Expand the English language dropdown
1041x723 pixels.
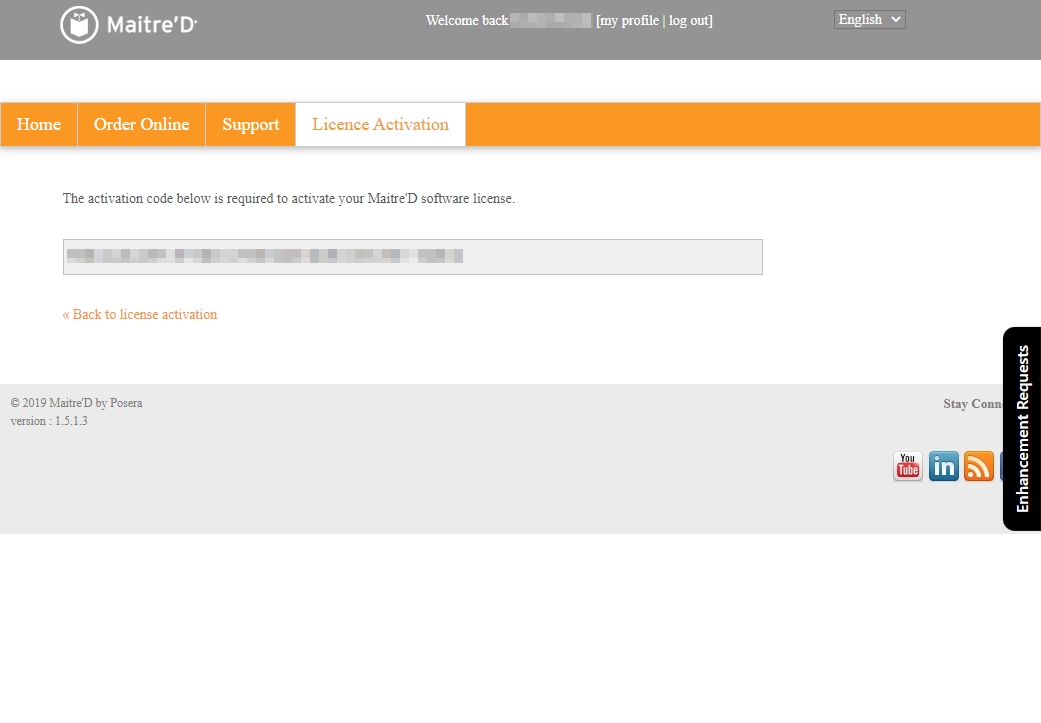coord(869,19)
